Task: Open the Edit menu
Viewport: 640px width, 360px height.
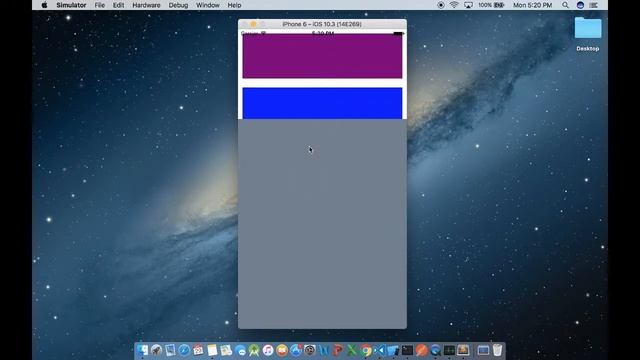Action: 118,5
